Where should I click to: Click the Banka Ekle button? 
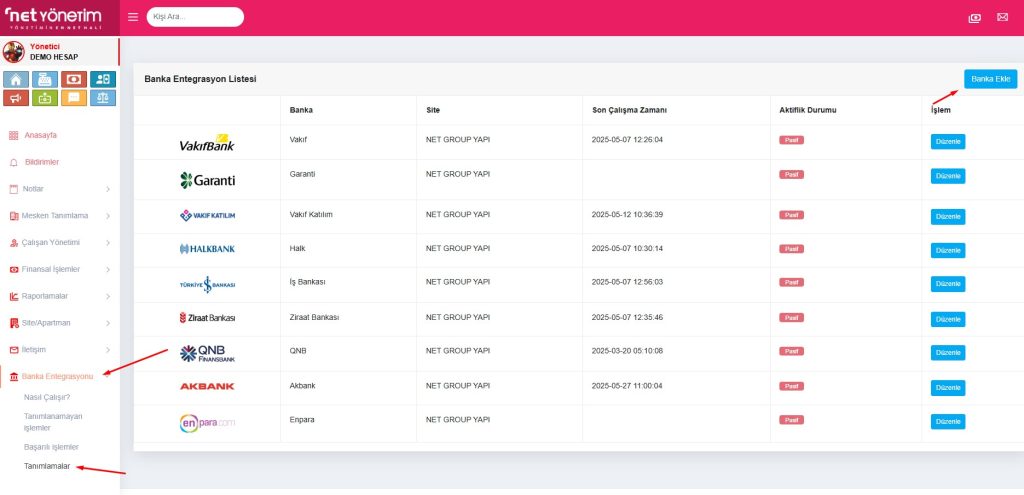coord(990,79)
